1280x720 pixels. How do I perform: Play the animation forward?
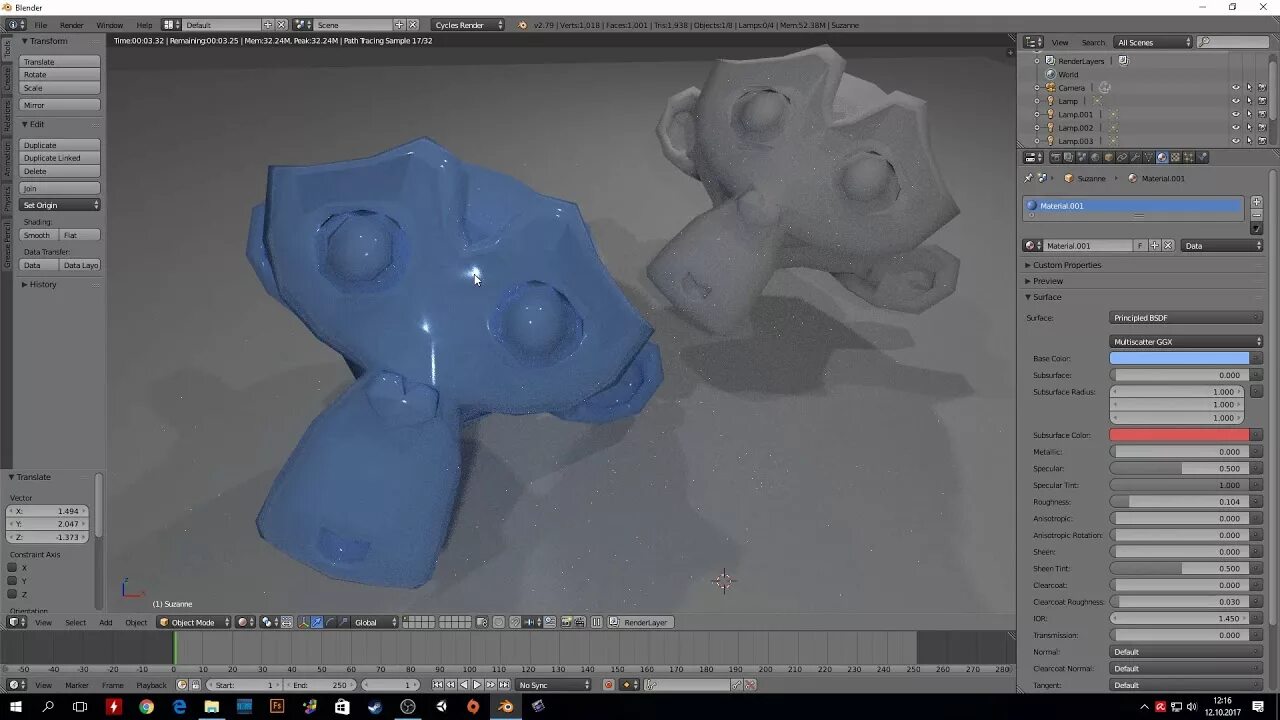[477, 685]
